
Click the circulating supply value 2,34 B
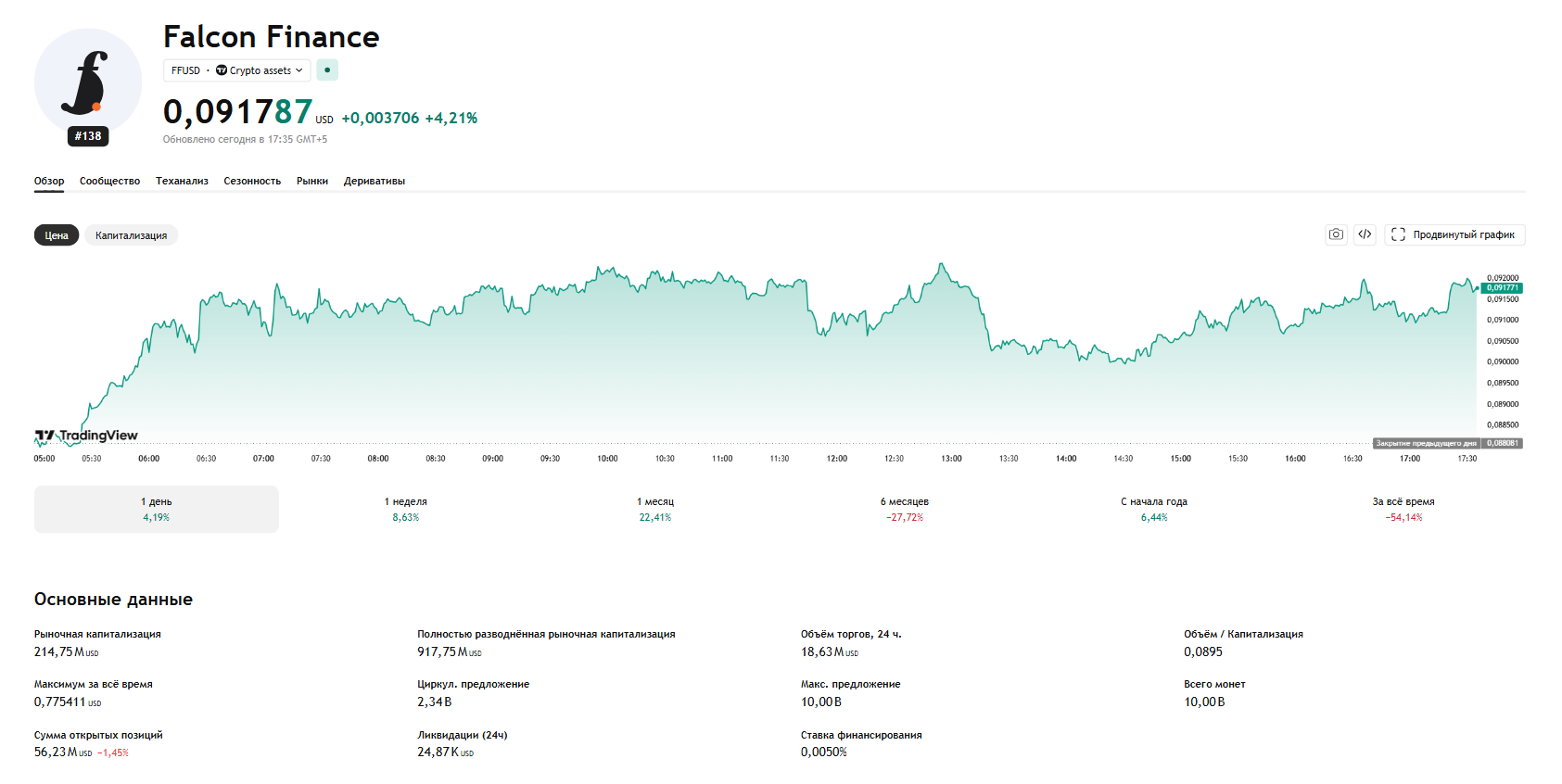pyautogui.click(x=435, y=702)
